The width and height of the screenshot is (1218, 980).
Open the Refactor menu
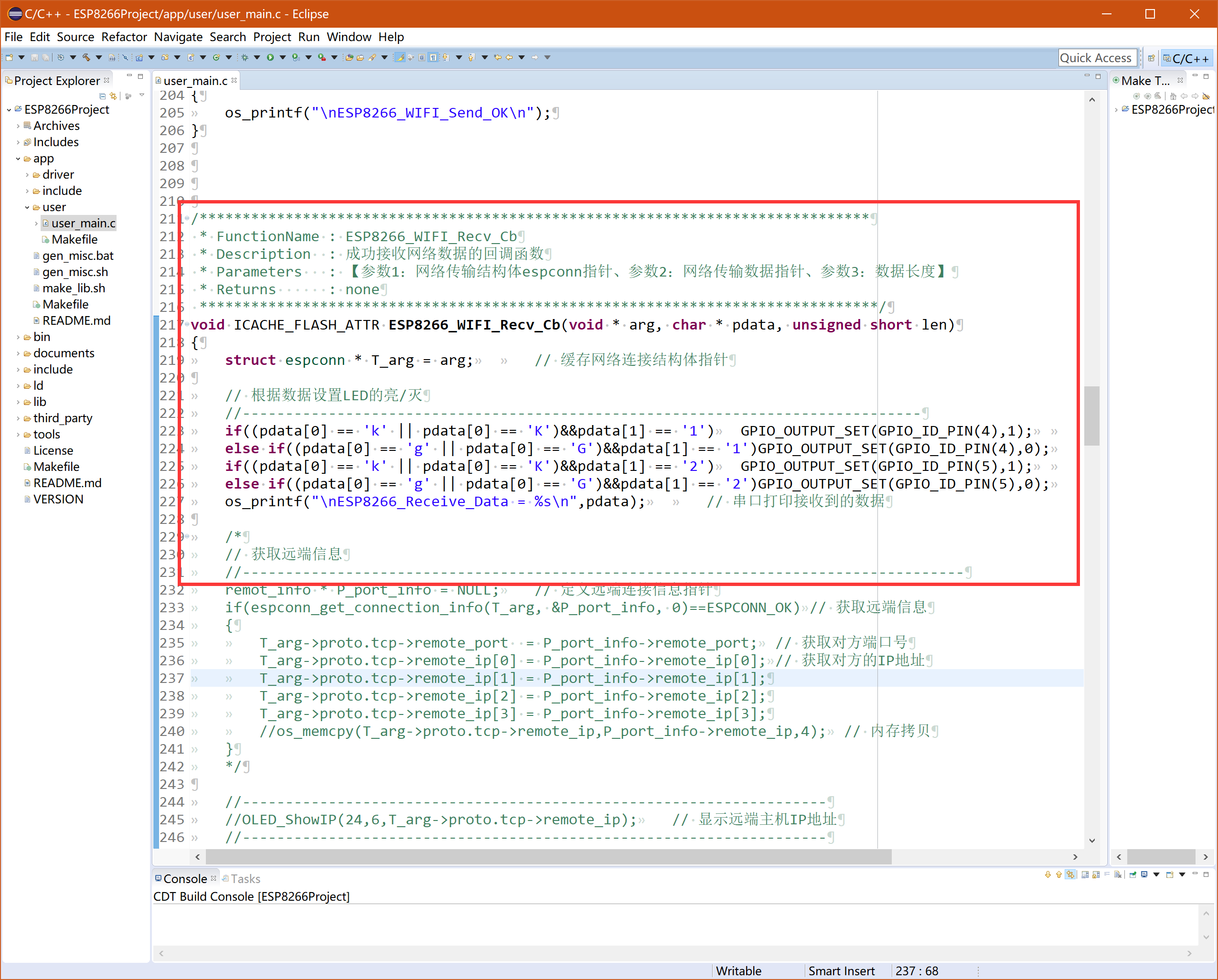124,37
